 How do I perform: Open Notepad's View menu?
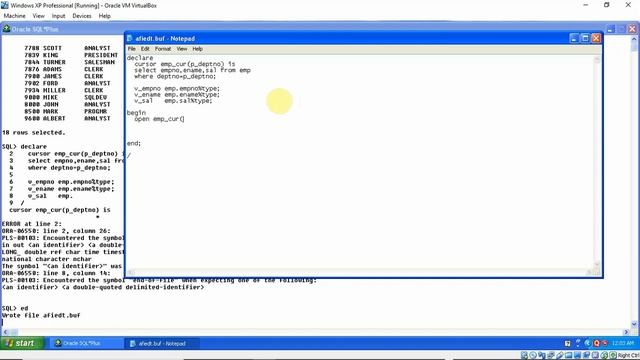coord(182,49)
